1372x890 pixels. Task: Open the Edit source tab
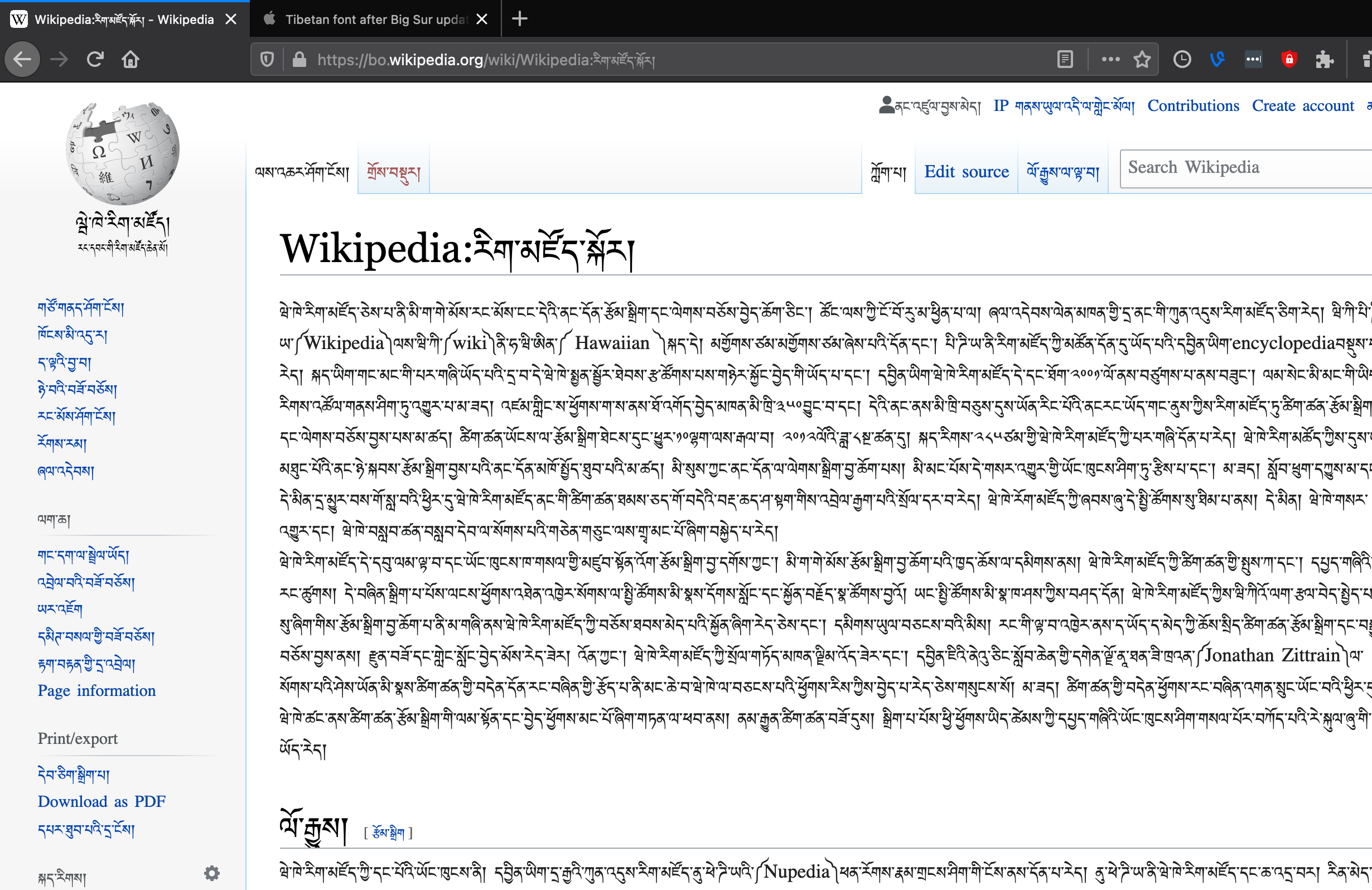tap(966, 171)
